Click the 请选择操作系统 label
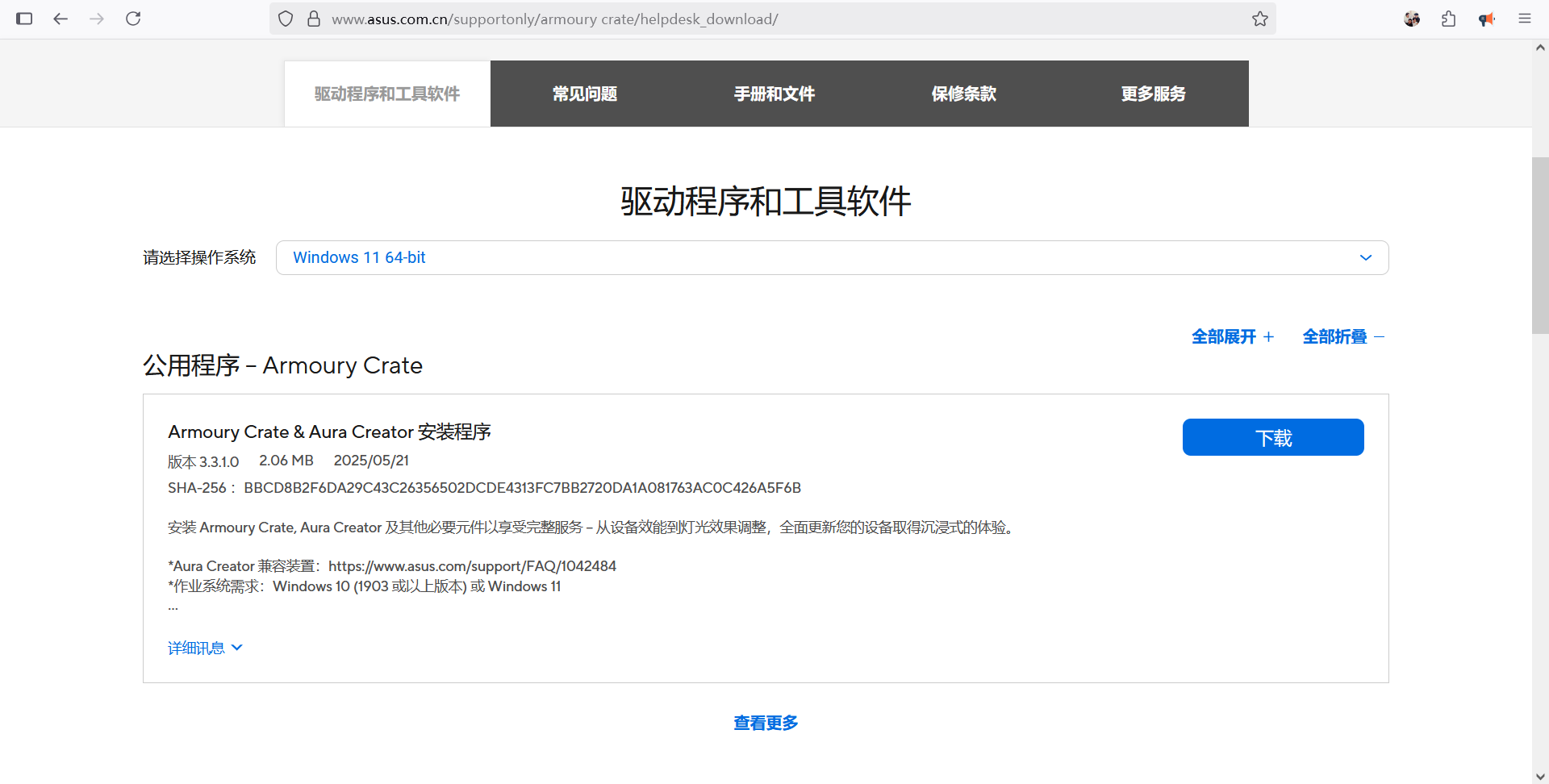The image size is (1549, 784). 199,257
